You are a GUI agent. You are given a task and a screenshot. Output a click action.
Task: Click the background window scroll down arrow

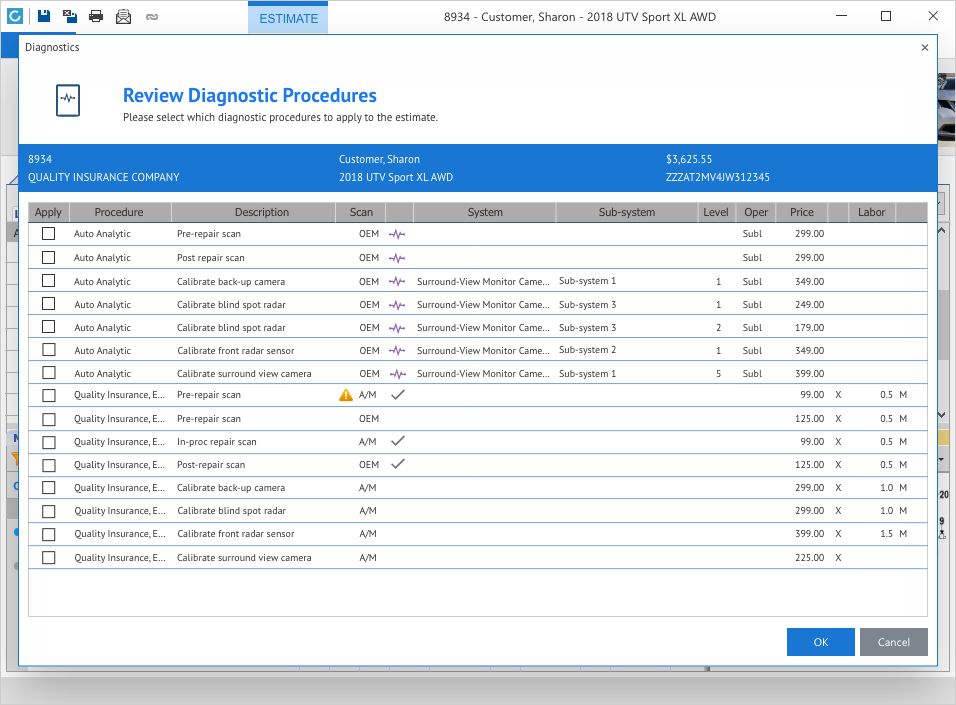pyautogui.click(x=941, y=415)
